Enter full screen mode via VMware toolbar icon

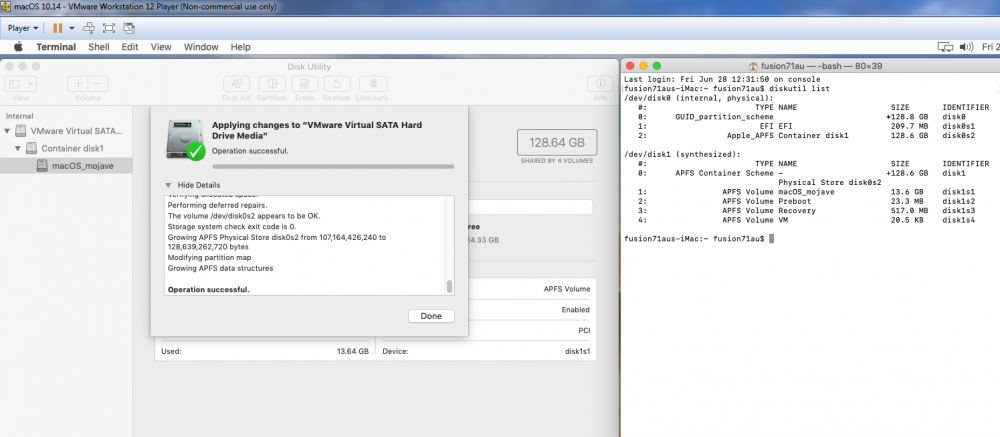[109, 28]
